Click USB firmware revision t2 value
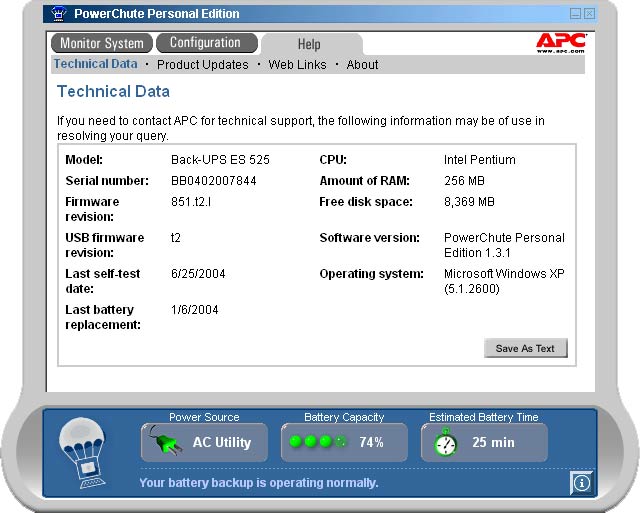 pos(176,237)
